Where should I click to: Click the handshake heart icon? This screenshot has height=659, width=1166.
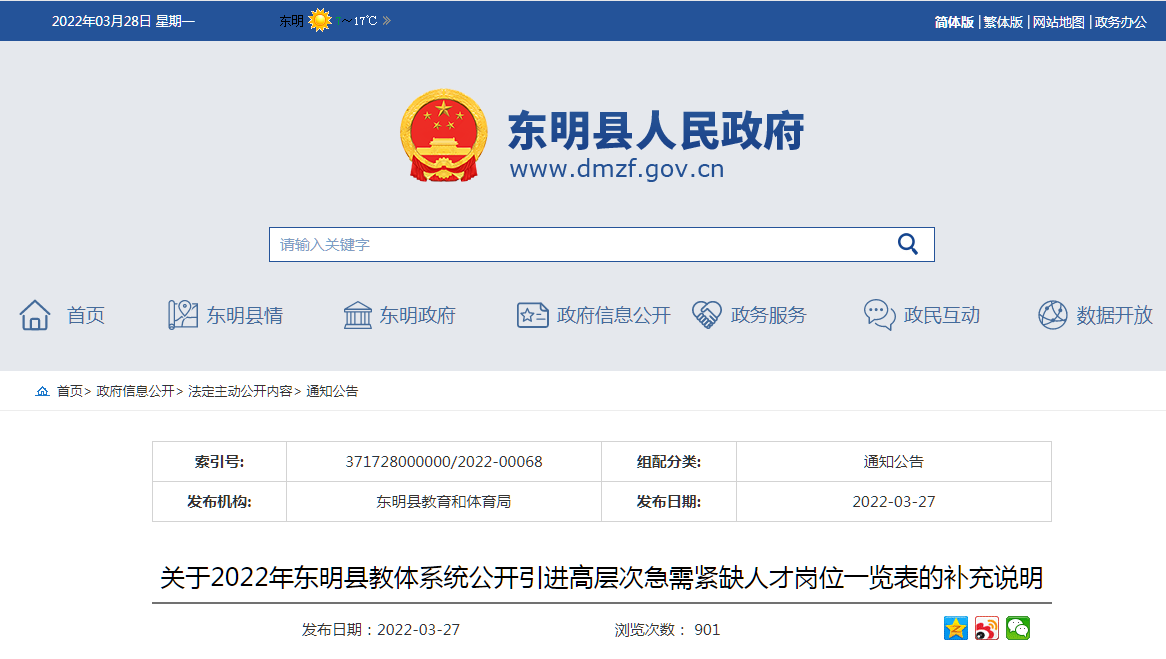706,315
